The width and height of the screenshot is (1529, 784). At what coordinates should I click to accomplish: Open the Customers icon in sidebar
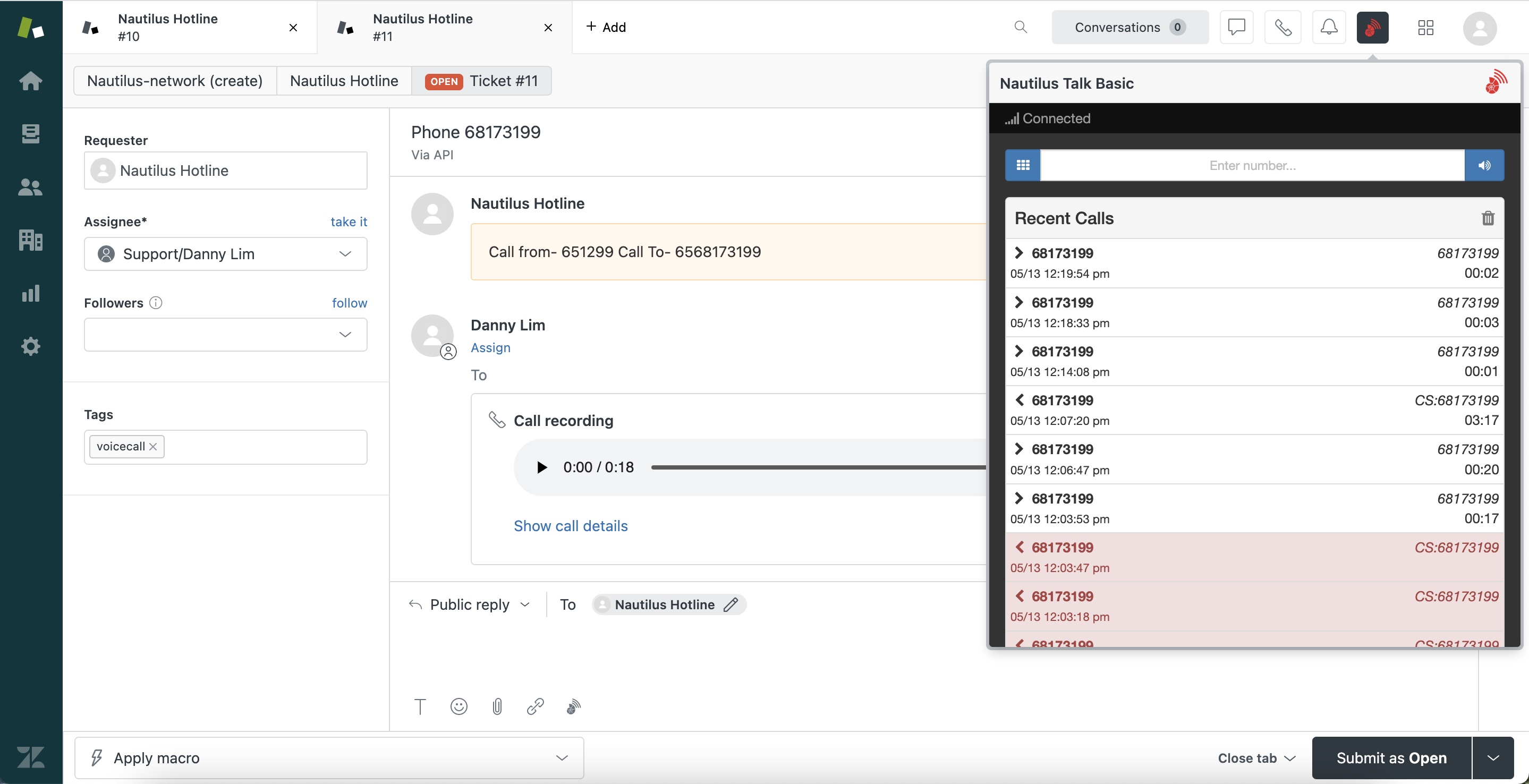(30, 187)
